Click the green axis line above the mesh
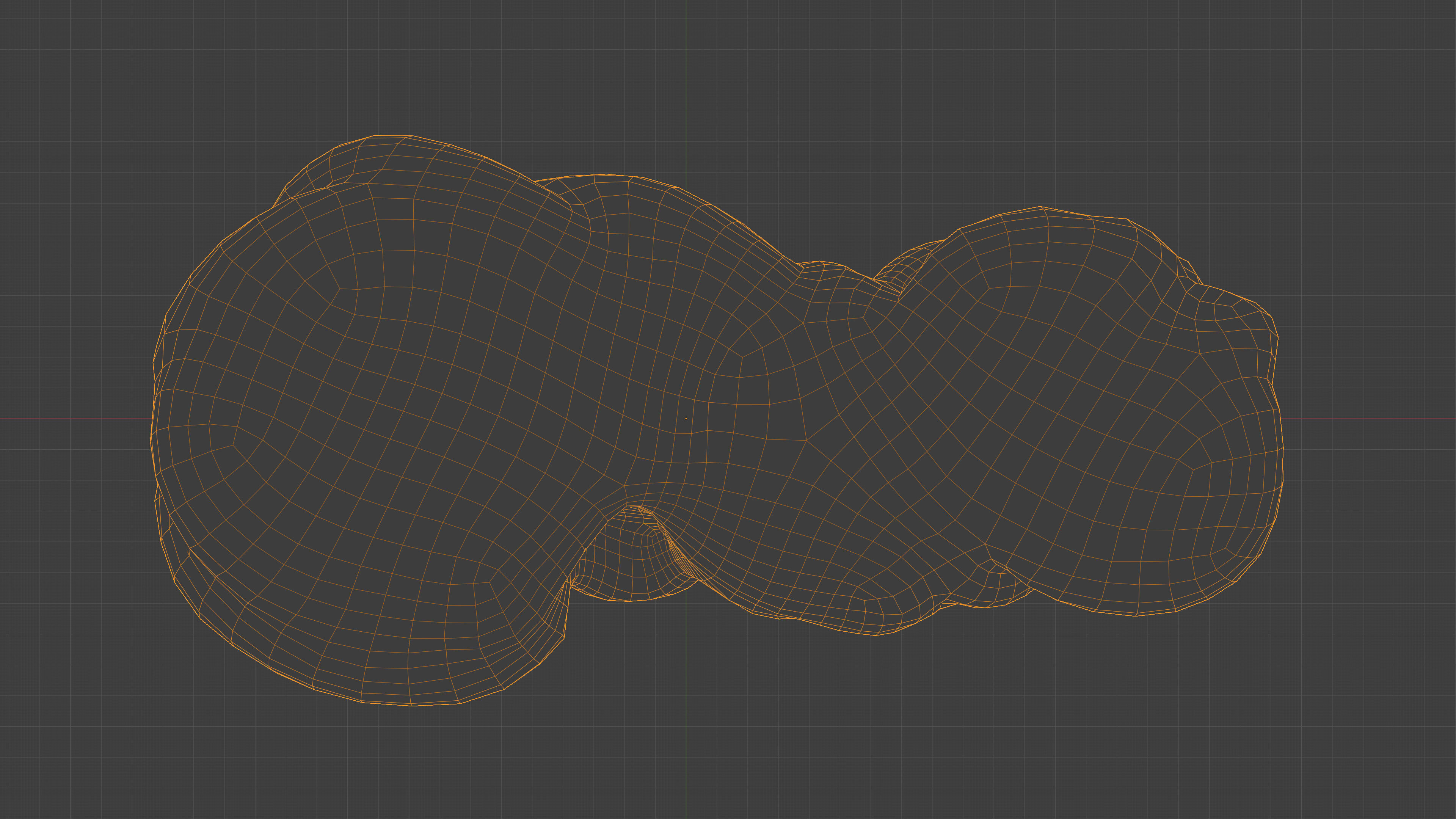The height and width of the screenshot is (819, 1456). point(686,85)
